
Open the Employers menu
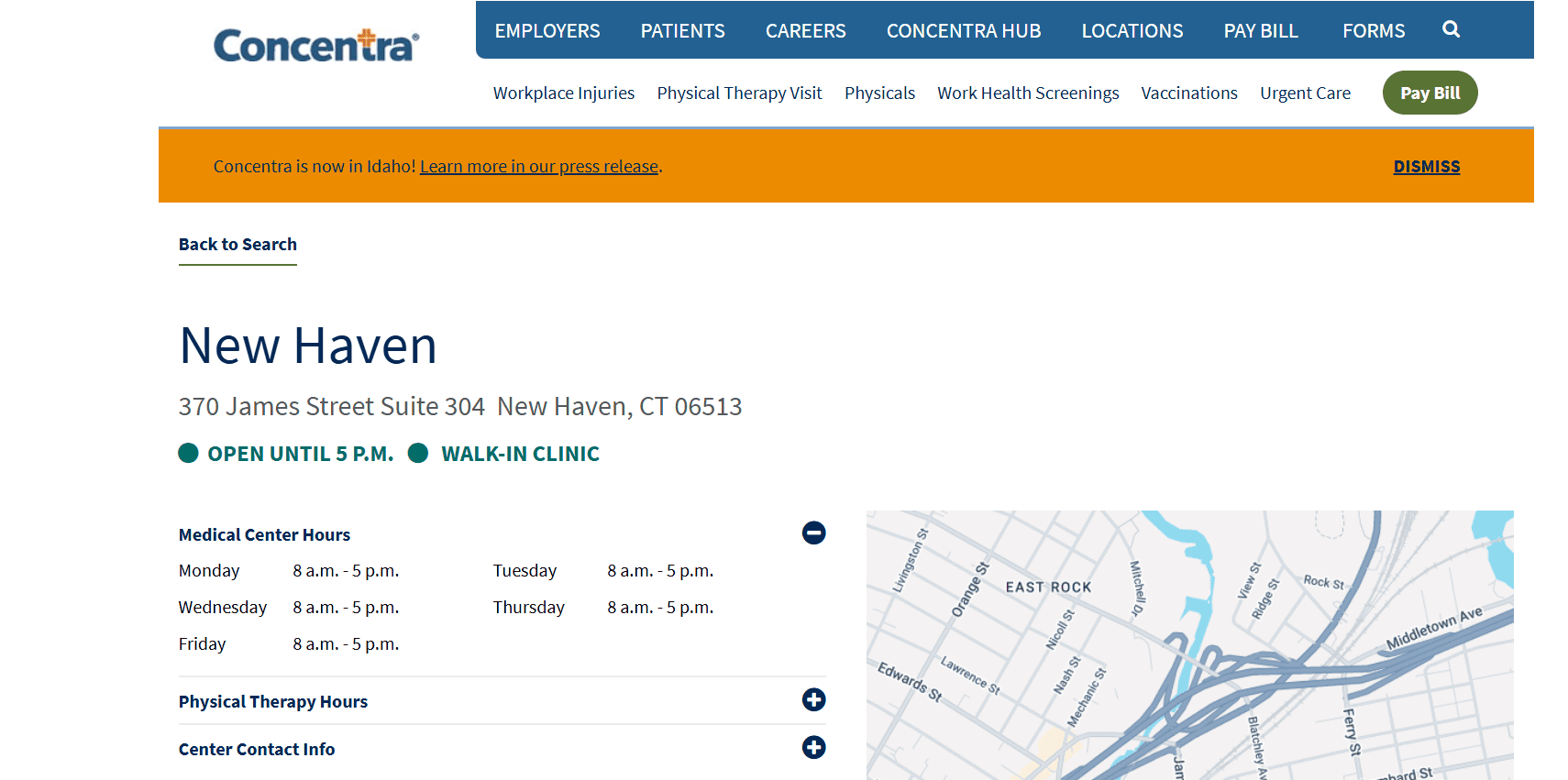coord(547,31)
